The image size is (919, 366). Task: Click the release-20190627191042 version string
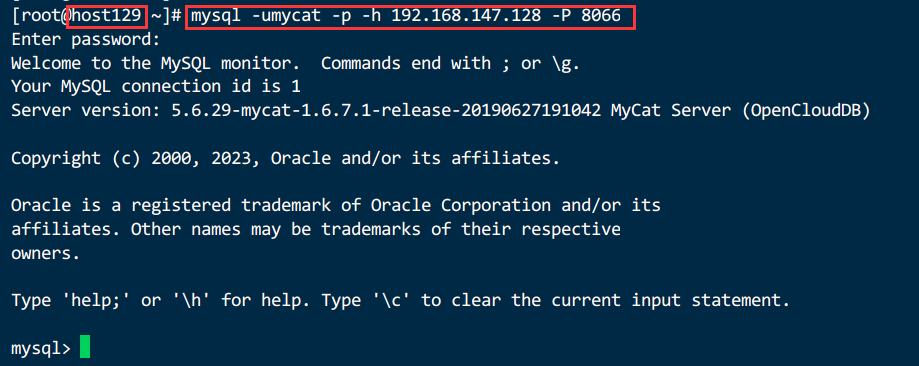point(491,111)
